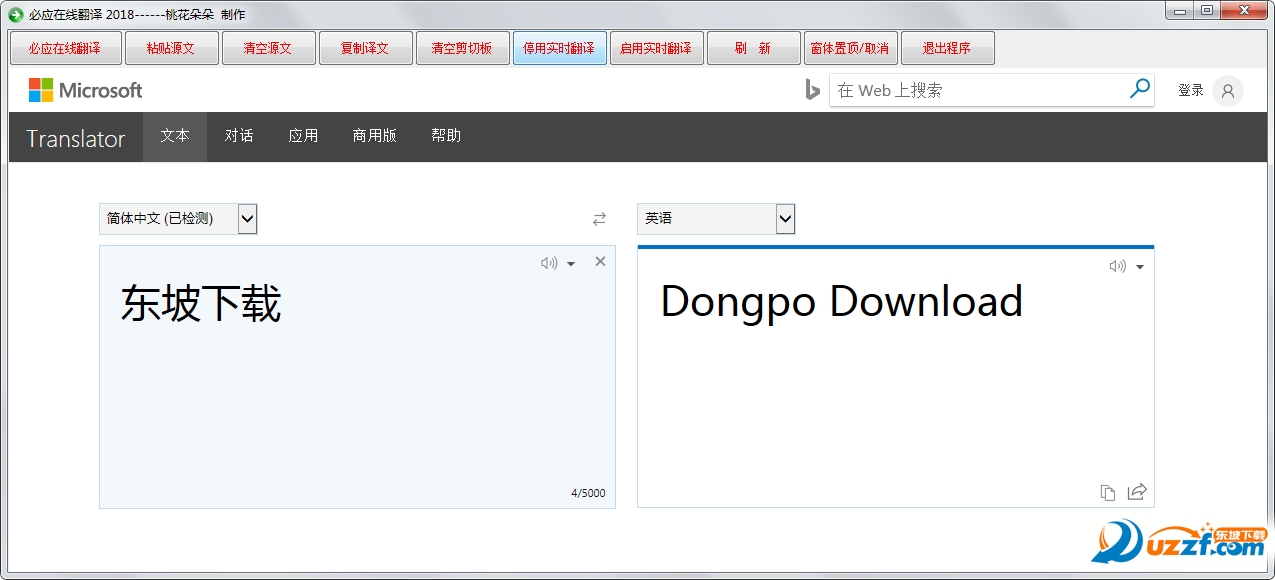
Task: Click 启用实时翻译 button
Action: click(656, 48)
